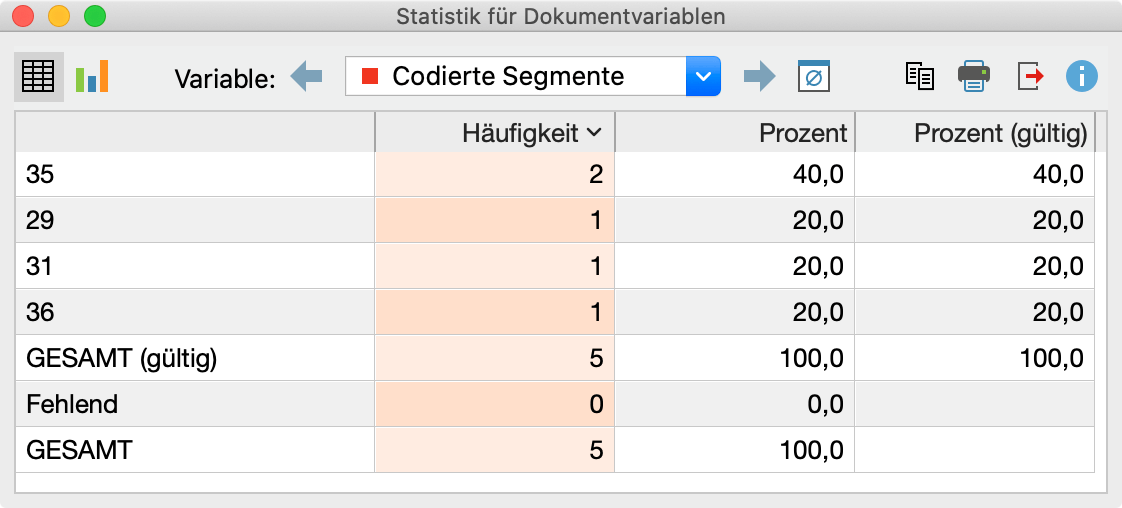Copy table to clipboard icon
This screenshot has height=508, width=1122.
(x=919, y=76)
